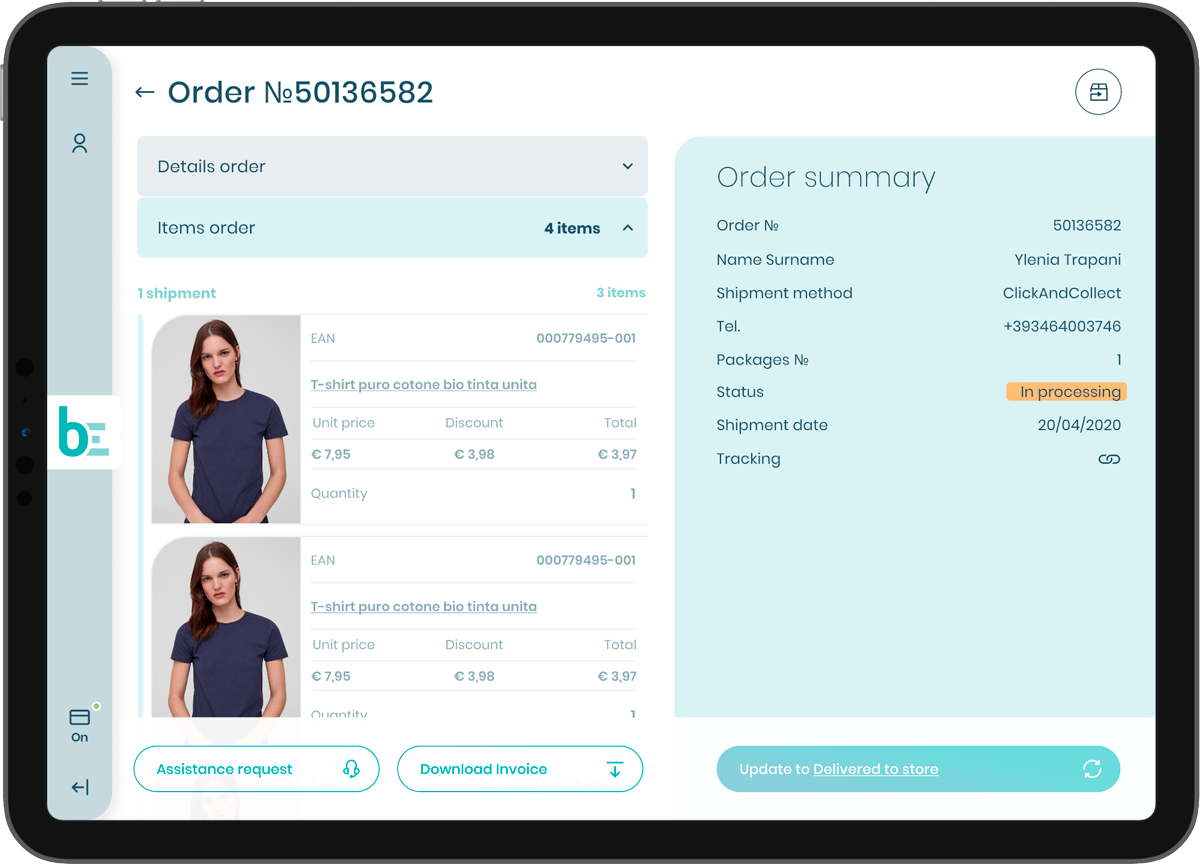
Task: Click the payment card status icon
Action: [80, 717]
